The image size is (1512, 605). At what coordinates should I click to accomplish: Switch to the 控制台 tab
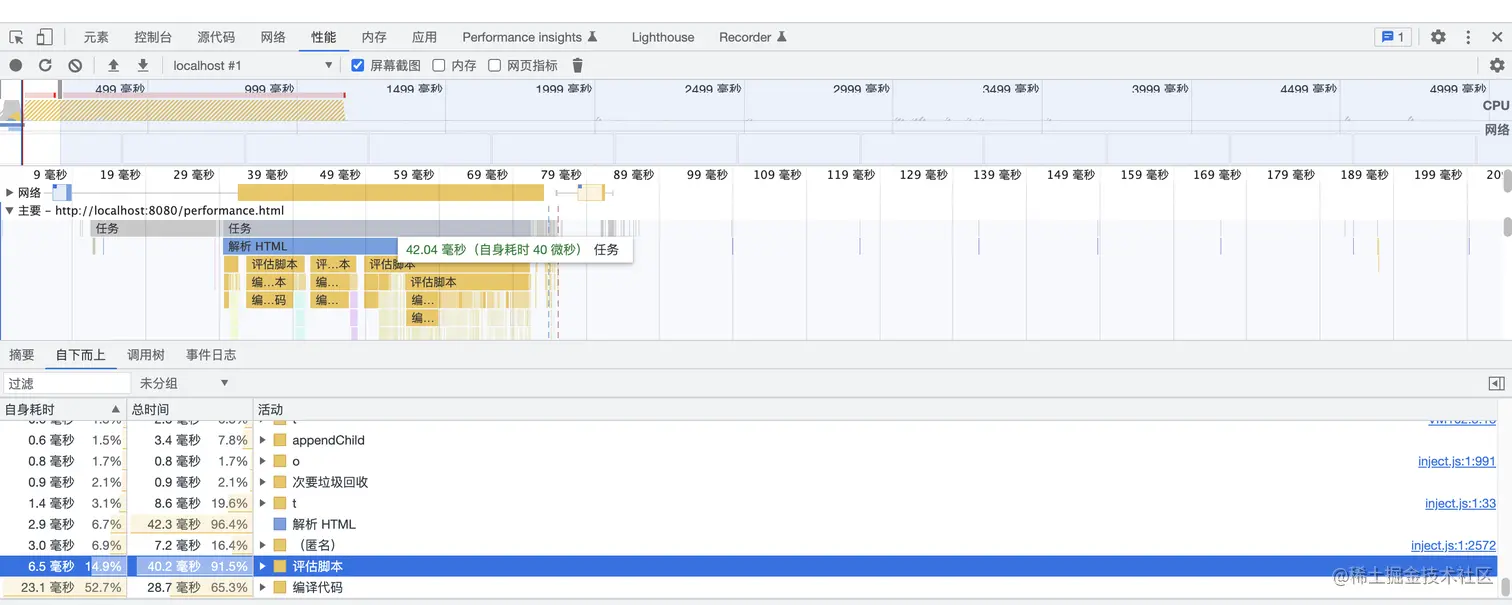pyautogui.click(x=153, y=37)
